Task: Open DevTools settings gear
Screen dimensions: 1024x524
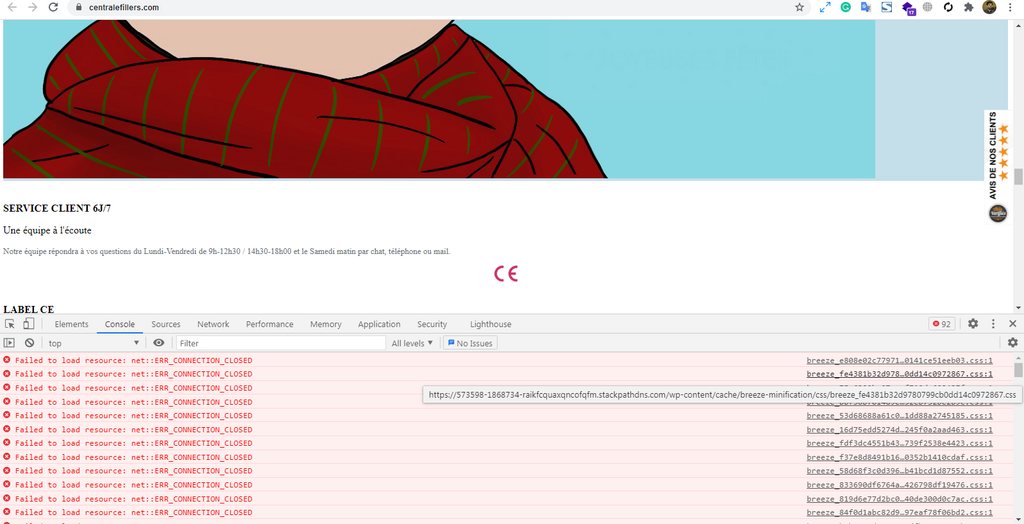Action: (973, 324)
